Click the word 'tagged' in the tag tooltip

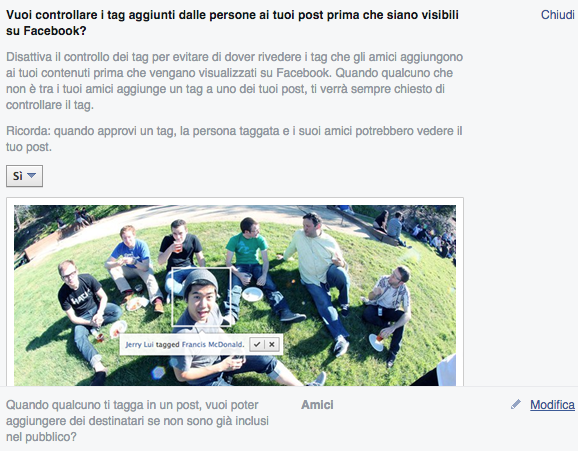(168, 344)
